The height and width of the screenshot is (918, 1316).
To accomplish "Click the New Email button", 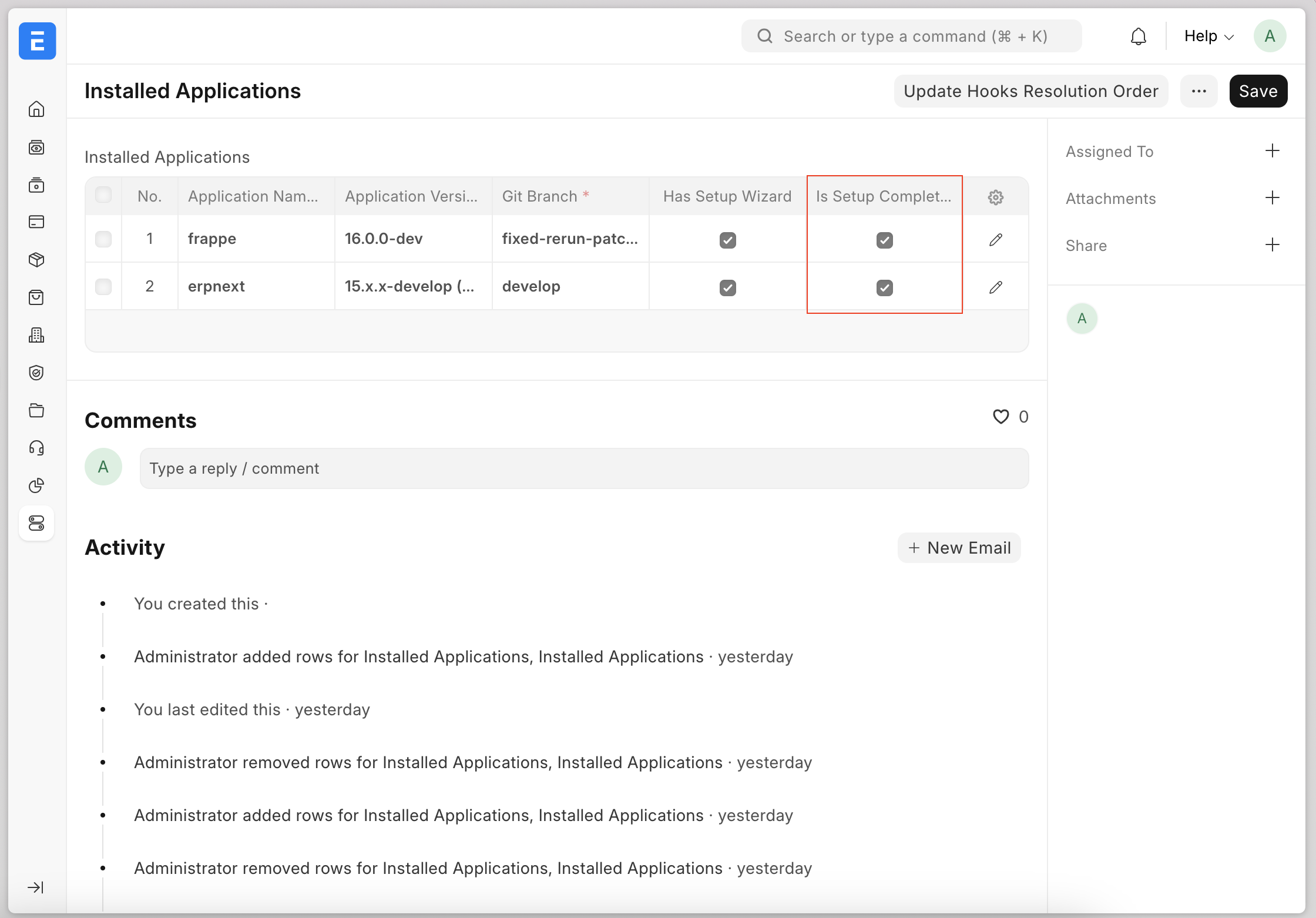I will 959,547.
